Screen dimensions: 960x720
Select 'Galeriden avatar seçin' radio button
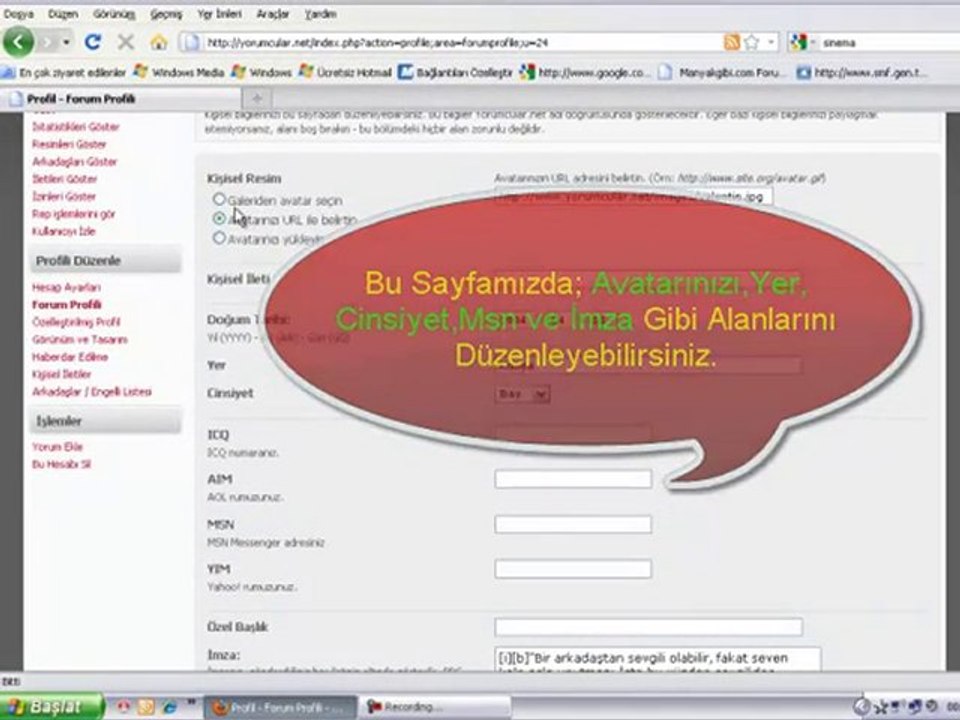219,199
